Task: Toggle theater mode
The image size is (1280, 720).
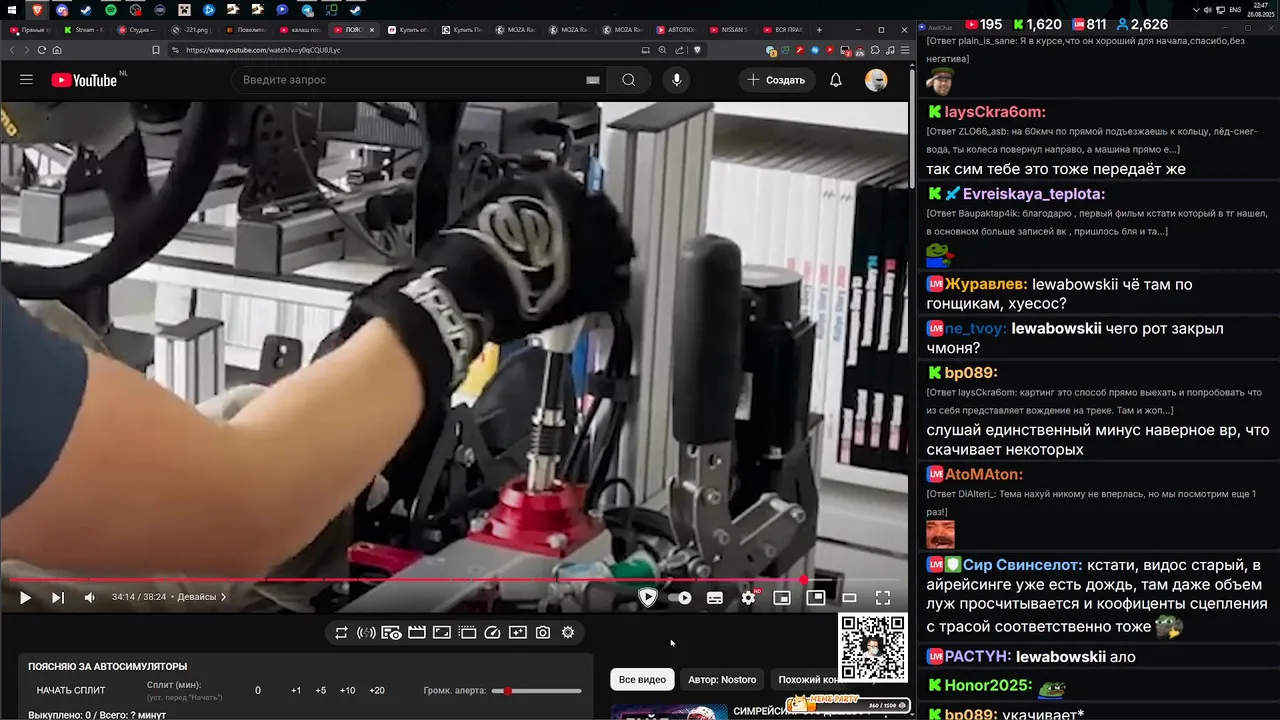Action: click(x=849, y=598)
